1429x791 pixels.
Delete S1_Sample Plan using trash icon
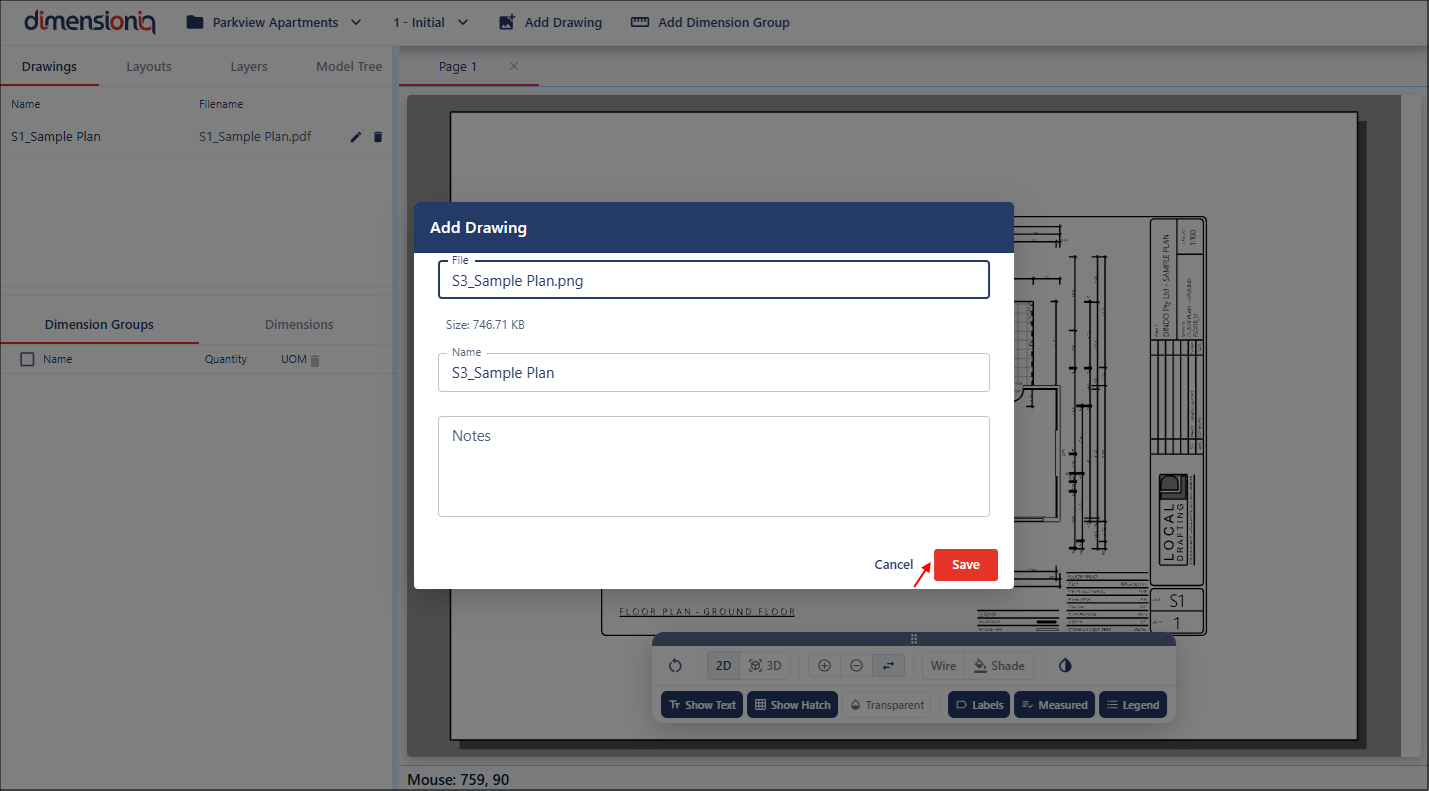378,137
